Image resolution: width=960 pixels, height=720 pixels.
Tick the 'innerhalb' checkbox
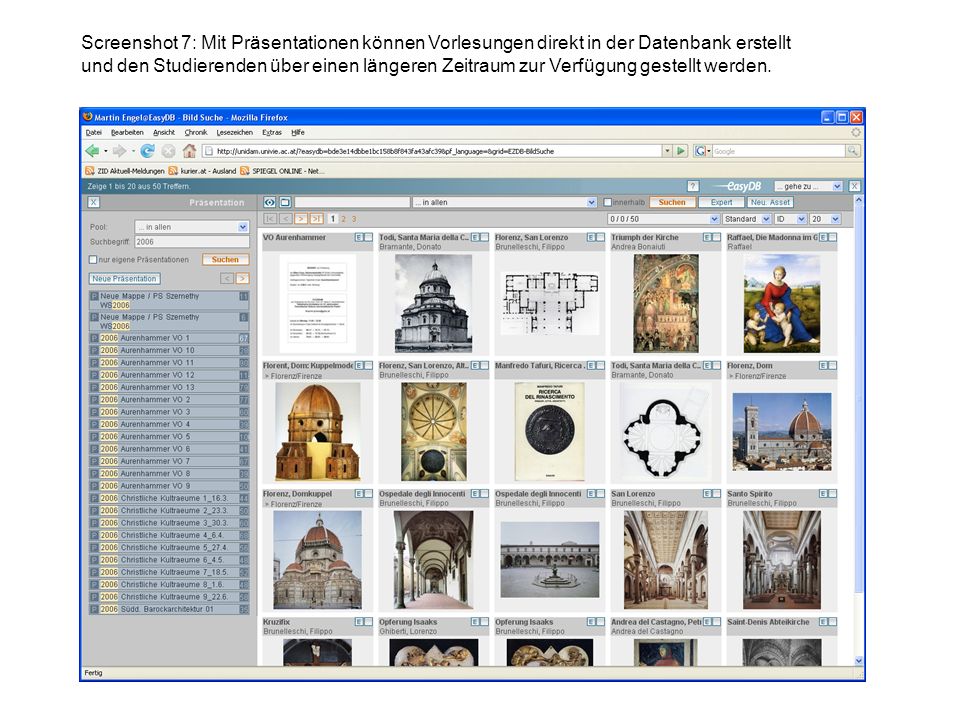(607, 202)
